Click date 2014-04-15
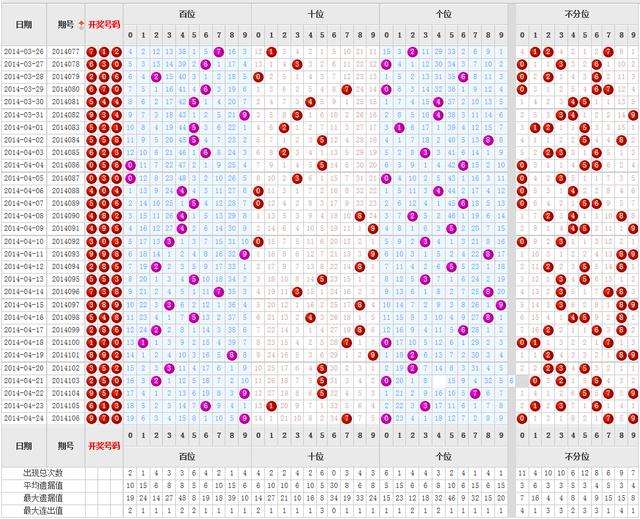Image resolution: width=640 pixels, height=519 pixels. [24, 305]
